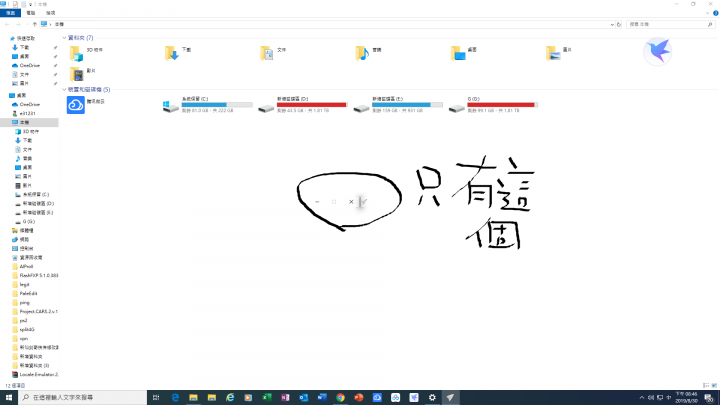Image resolution: width=720 pixels, height=405 pixels.
Task: Select 網路 in the navigation pane
Action: pos(24,240)
